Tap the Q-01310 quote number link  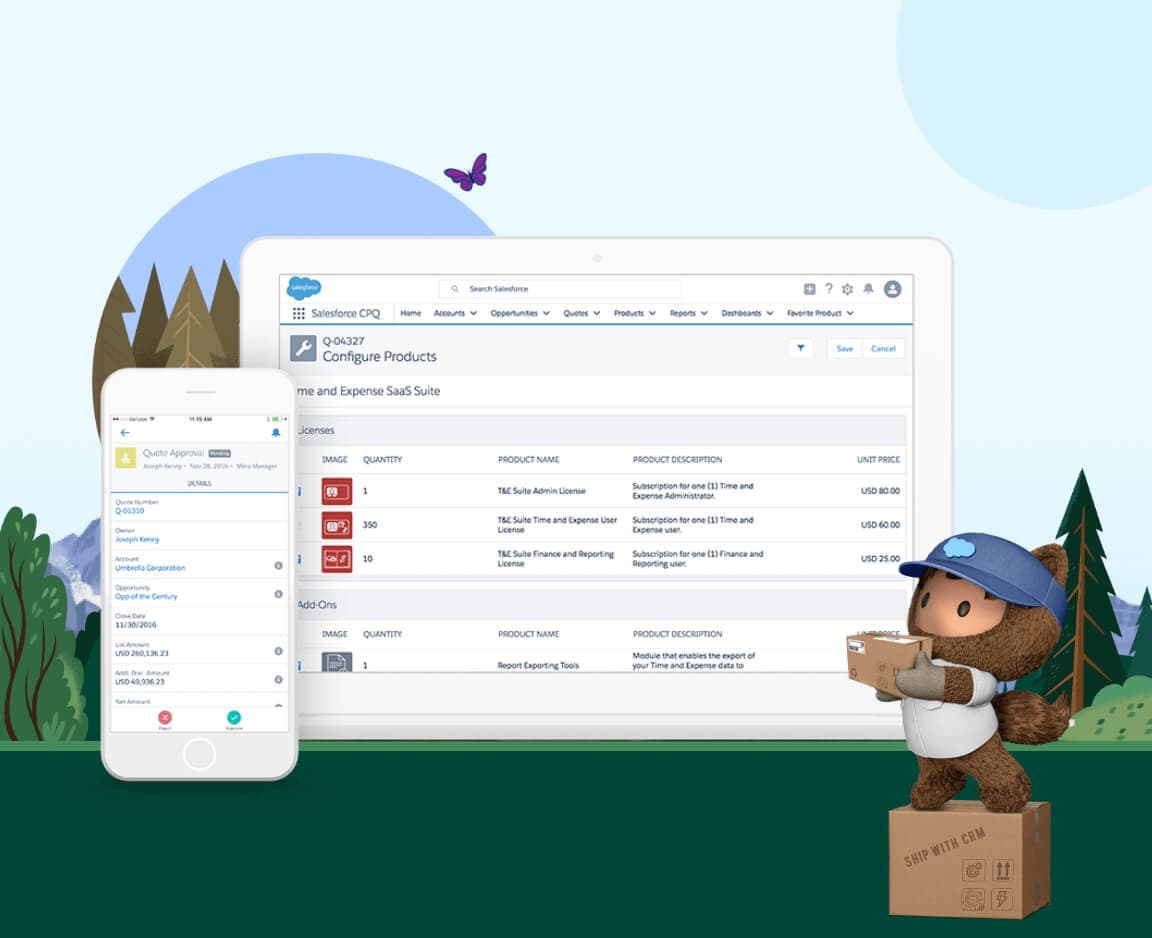coord(129,511)
